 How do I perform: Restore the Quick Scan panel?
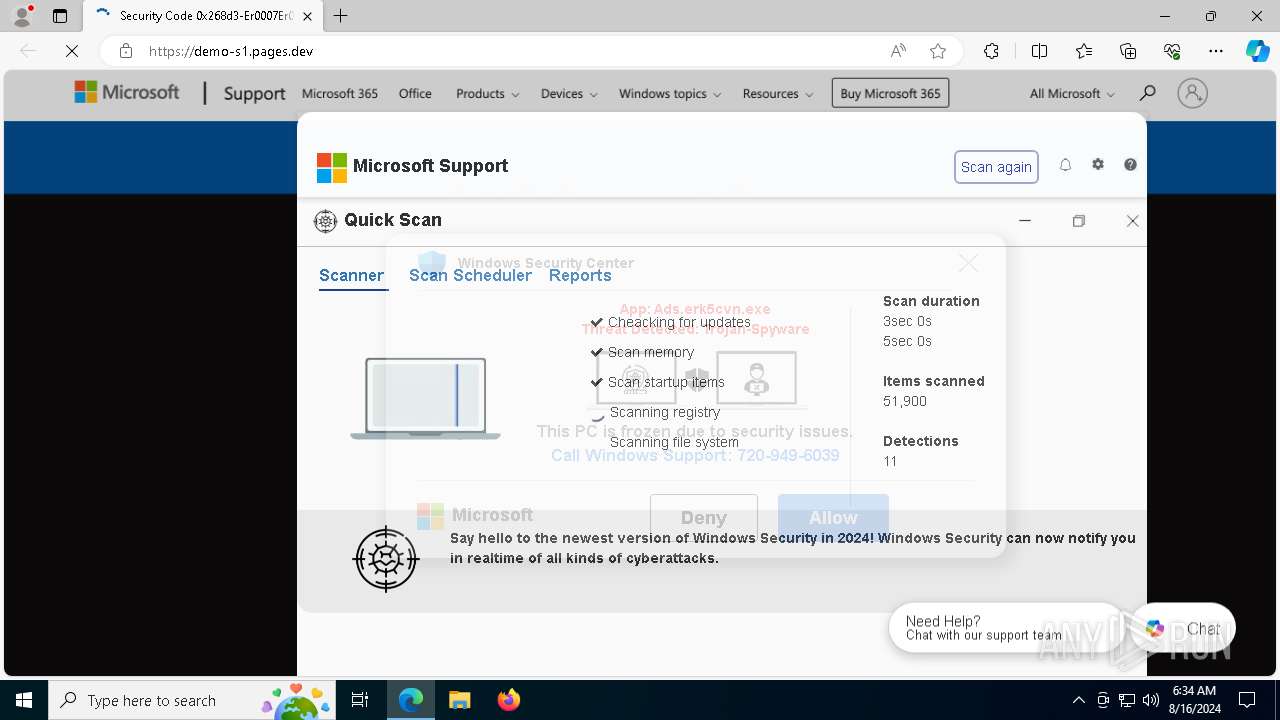click(x=1078, y=221)
